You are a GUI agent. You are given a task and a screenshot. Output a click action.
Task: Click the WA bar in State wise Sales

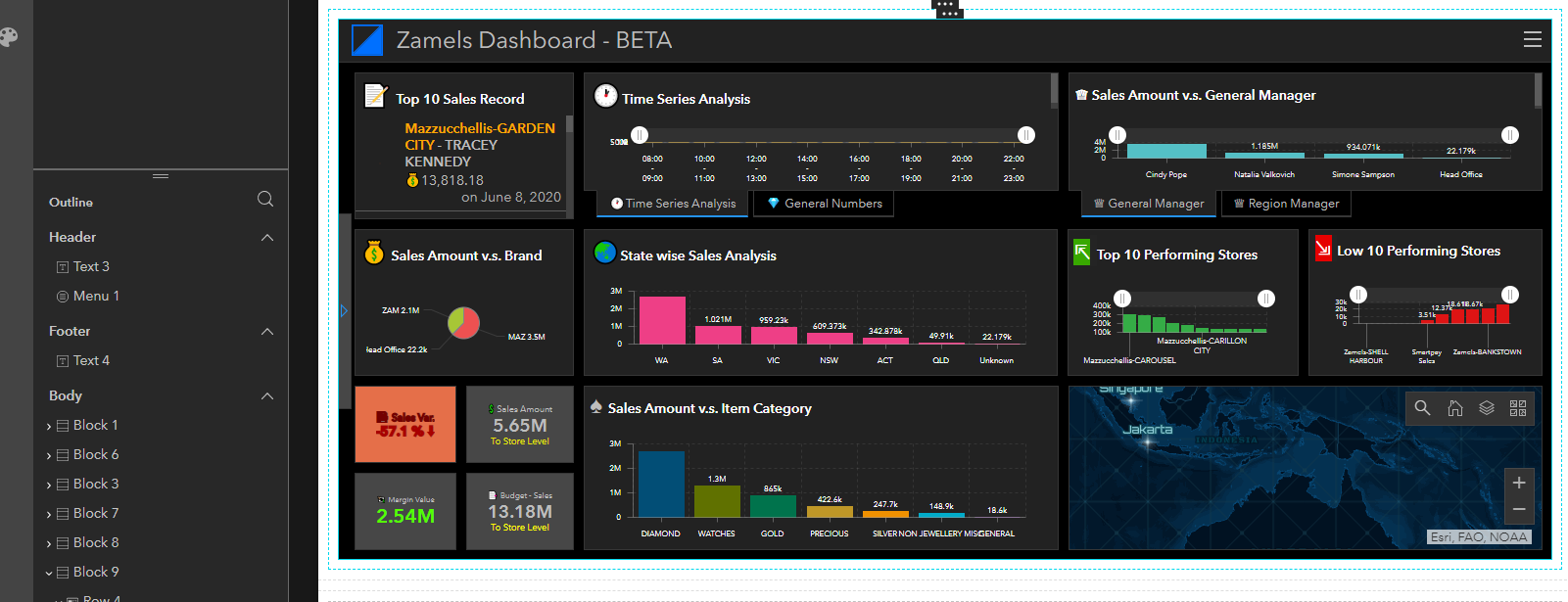(x=662, y=320)
